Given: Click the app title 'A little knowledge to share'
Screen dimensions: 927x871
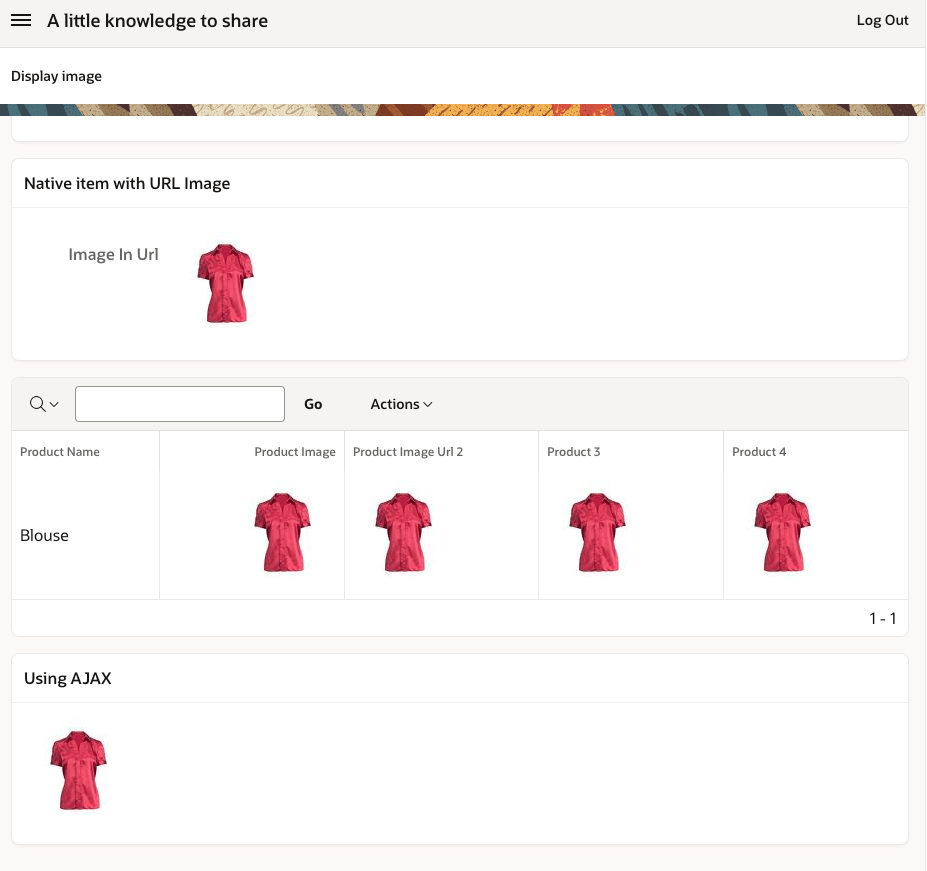Looking at the screenshot, I should point(157,21).
